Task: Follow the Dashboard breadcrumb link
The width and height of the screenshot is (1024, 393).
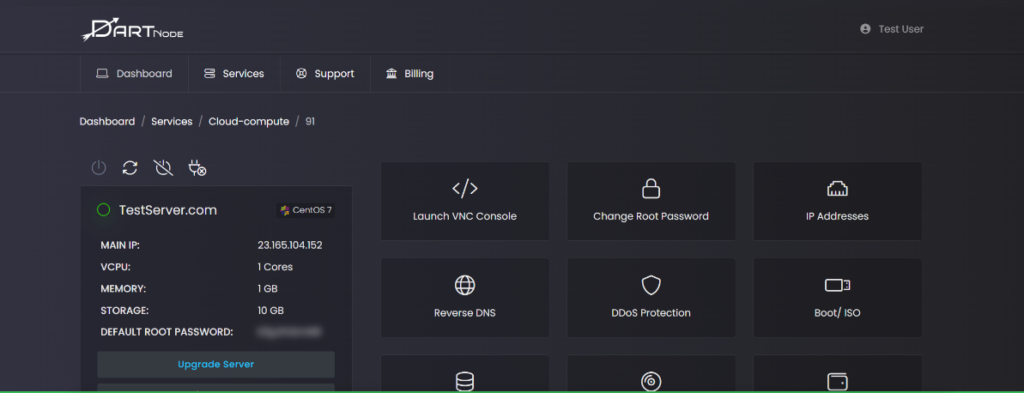Action: point(107,121)
